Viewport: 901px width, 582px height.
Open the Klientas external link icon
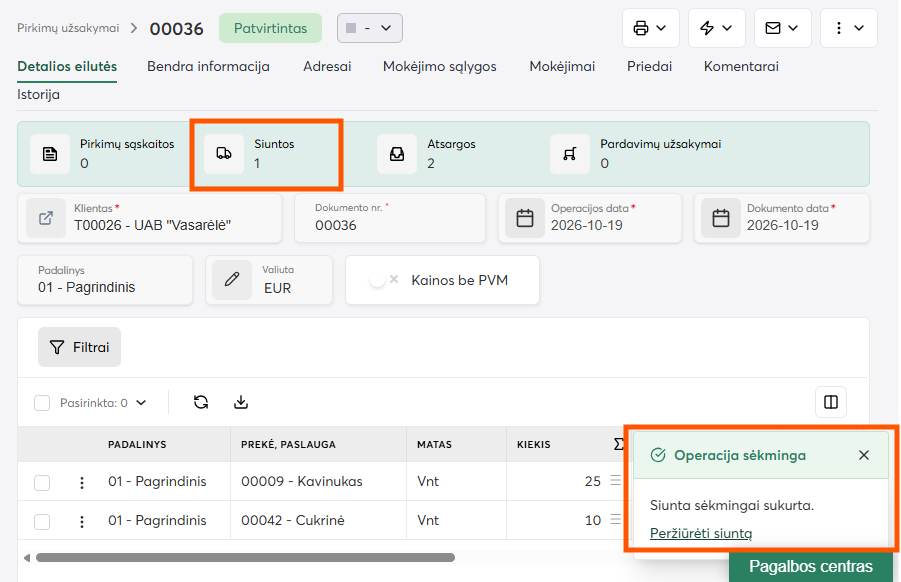(x=46, y=218)
